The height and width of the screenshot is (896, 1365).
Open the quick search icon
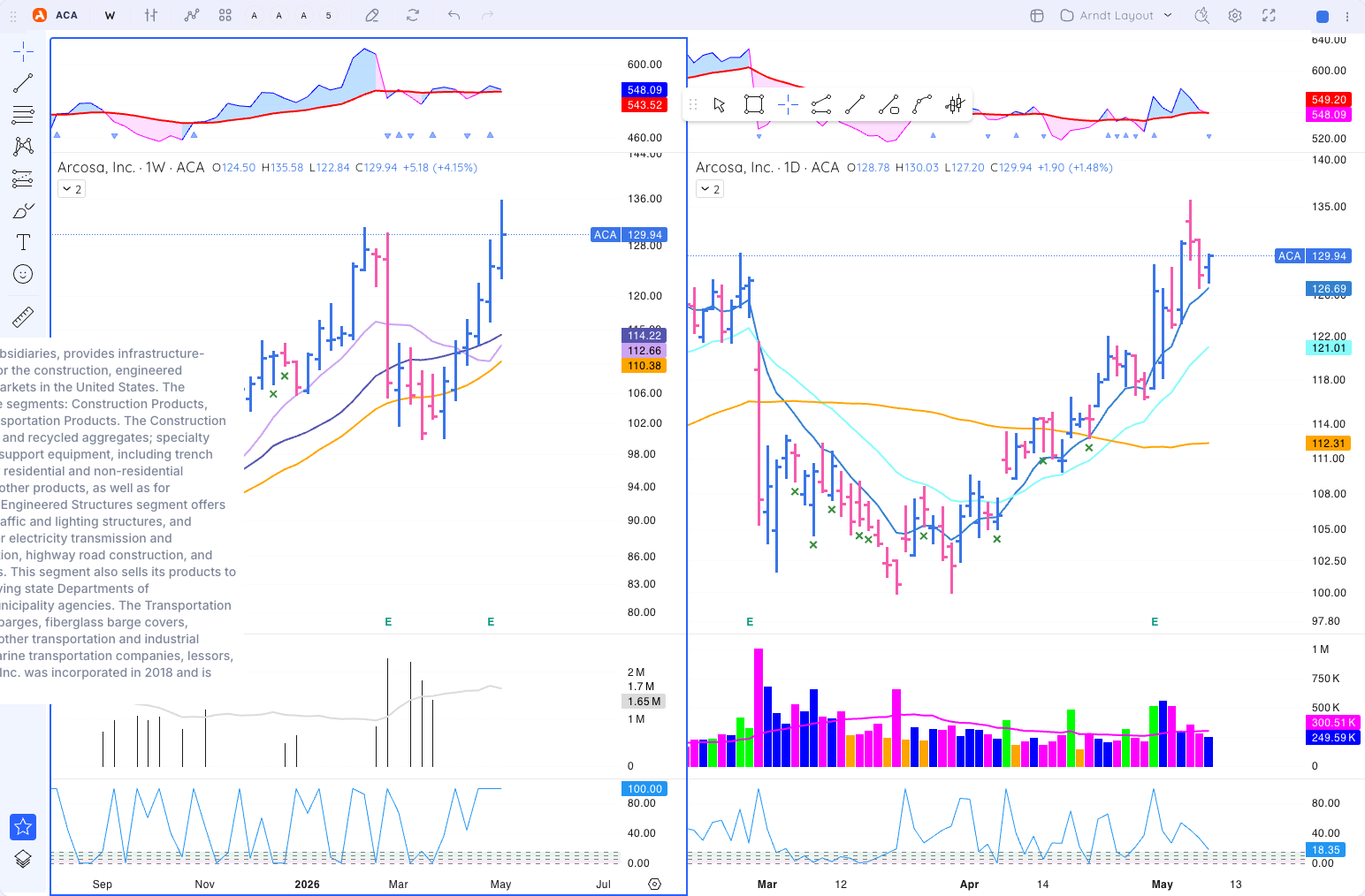coord(1201,15)
